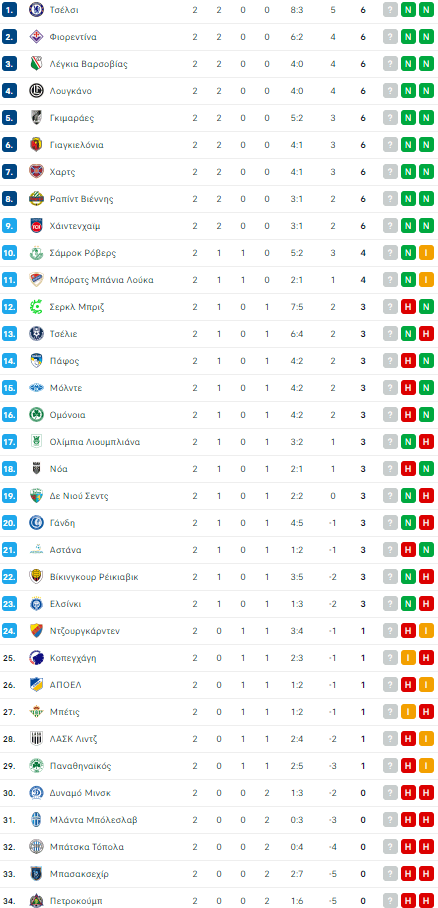Click the rank 24 position badge
This screenshot has height=908, width=438.
[x=9, y=631]
